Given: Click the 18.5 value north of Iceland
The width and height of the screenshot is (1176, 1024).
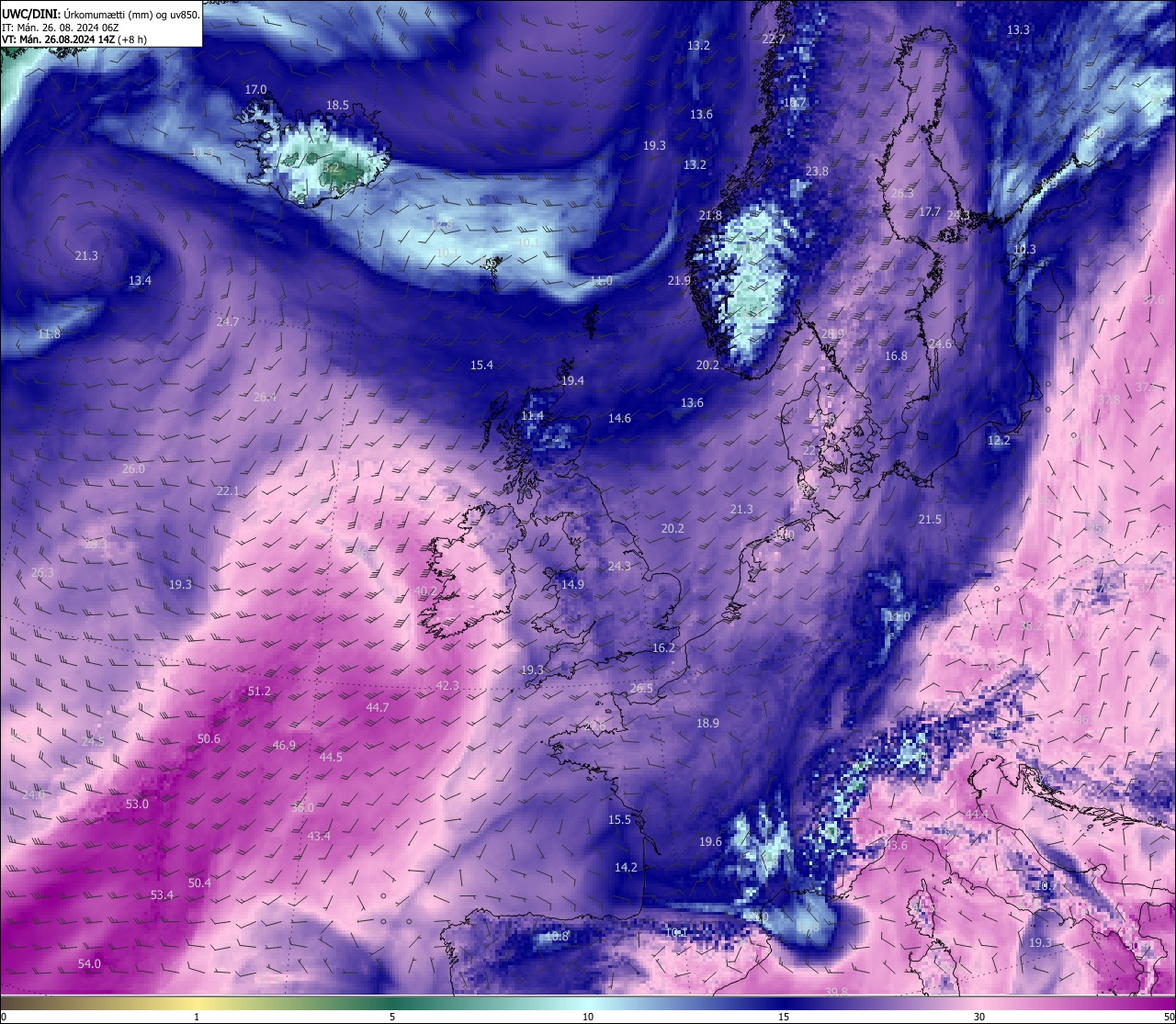Looking at the screenshot, I should tap(337, 105).
